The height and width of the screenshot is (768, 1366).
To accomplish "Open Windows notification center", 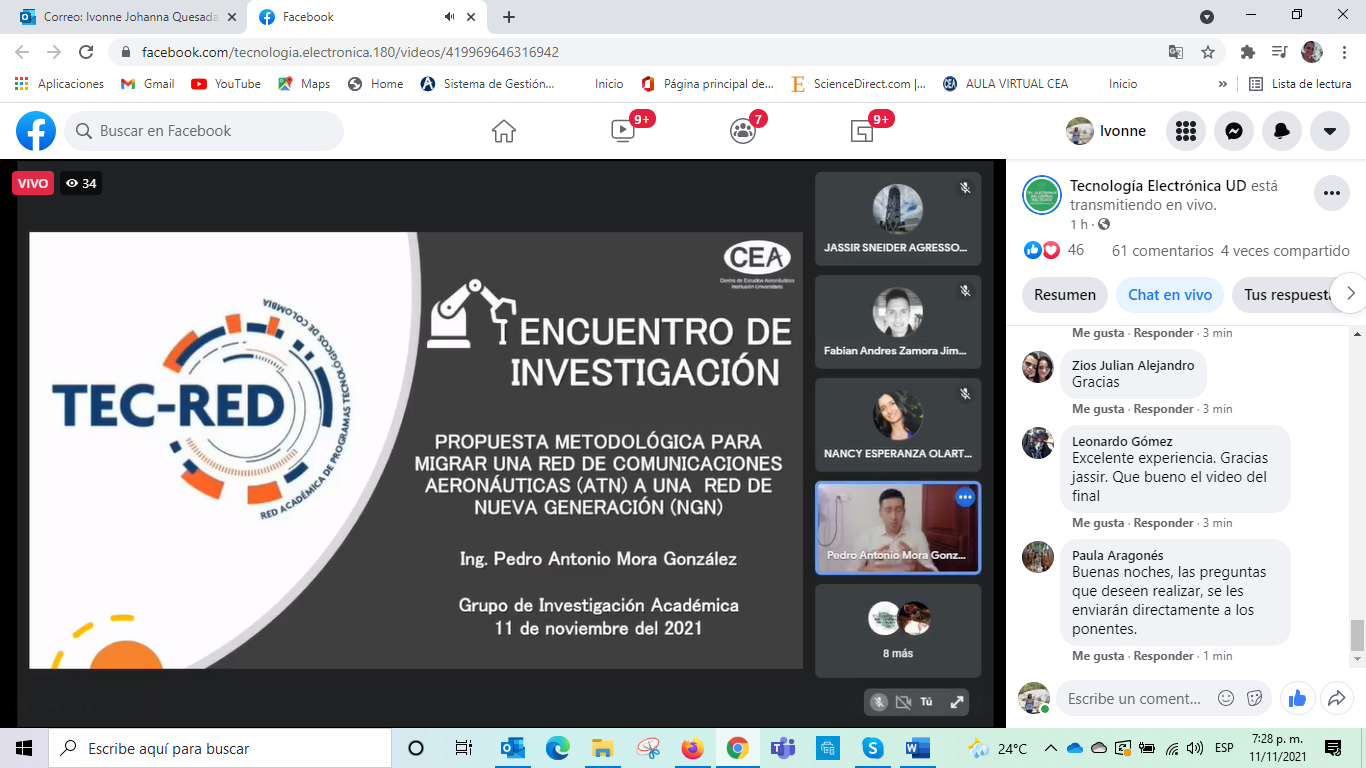I will point(1332,748).
